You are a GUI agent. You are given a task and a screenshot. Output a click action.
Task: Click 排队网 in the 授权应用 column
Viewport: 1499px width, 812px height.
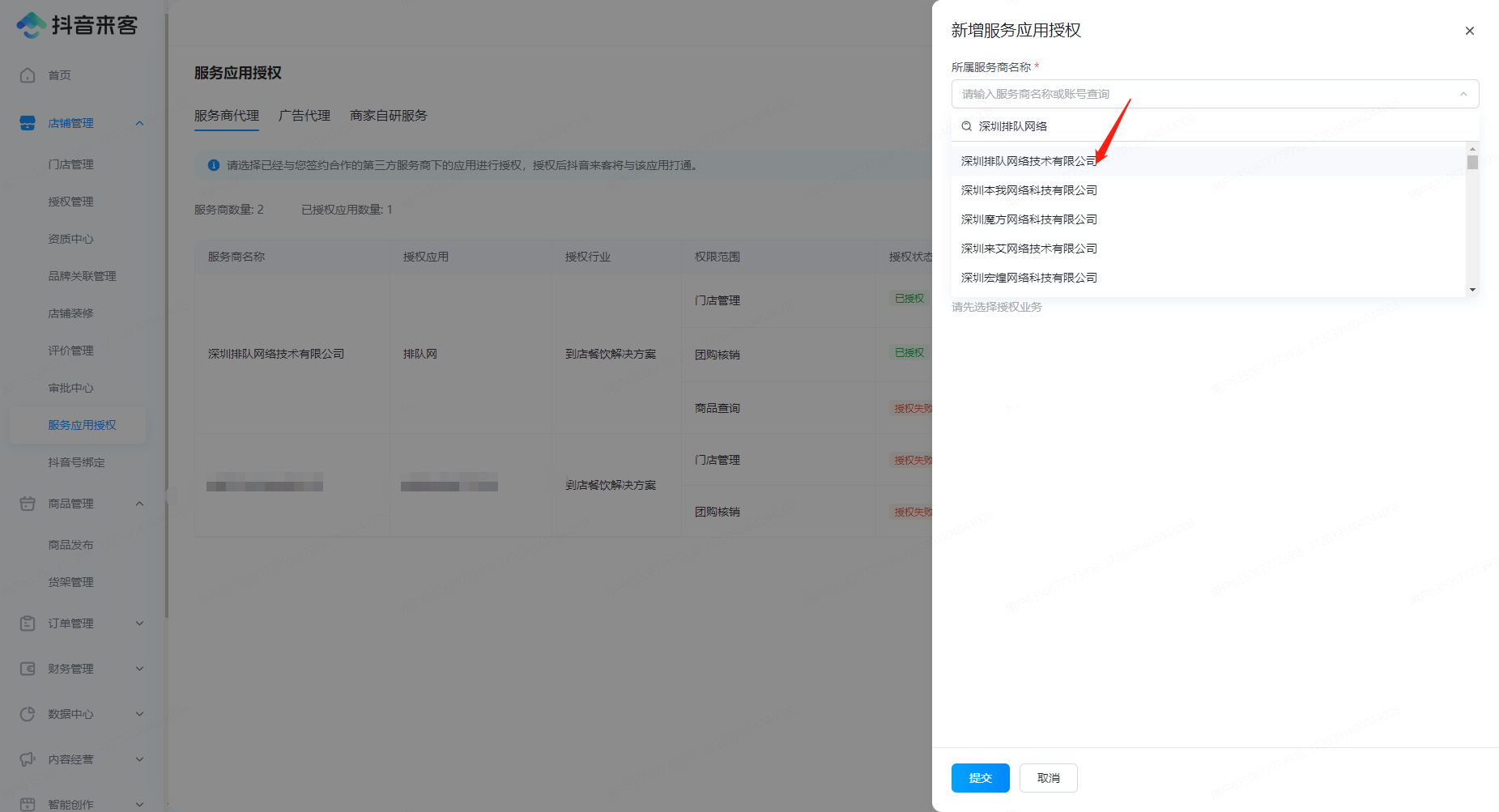tap(420, 354)
